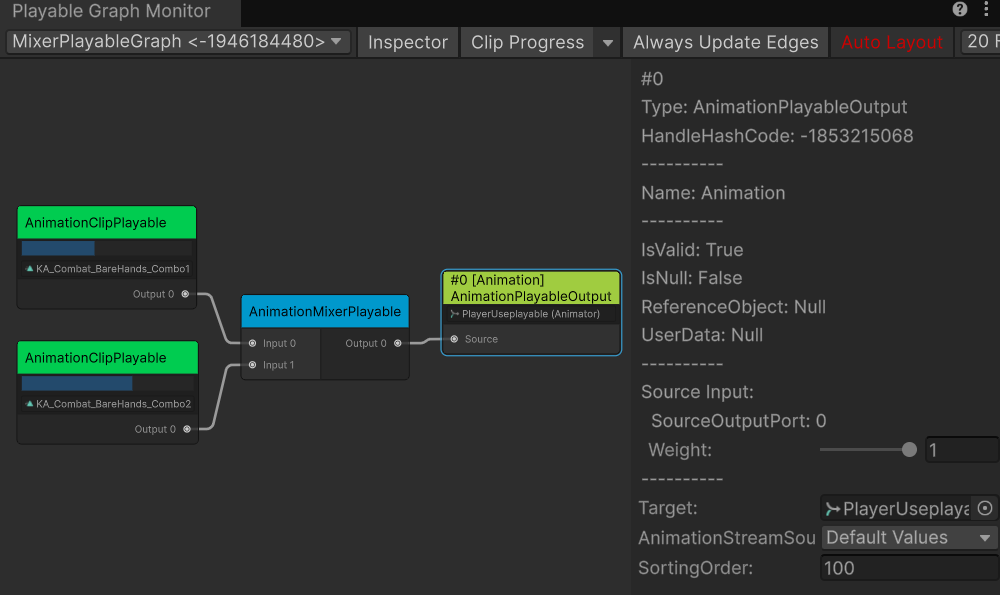Toggle the Inspector panel button
The image size is (1000, 595).
(x=407, y=43)
